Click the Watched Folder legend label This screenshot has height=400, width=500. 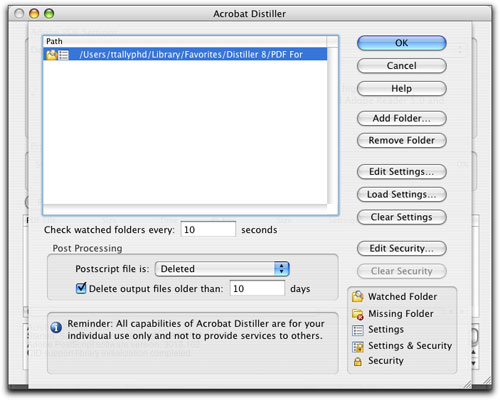pyautogui.click(x=402, y=296)
